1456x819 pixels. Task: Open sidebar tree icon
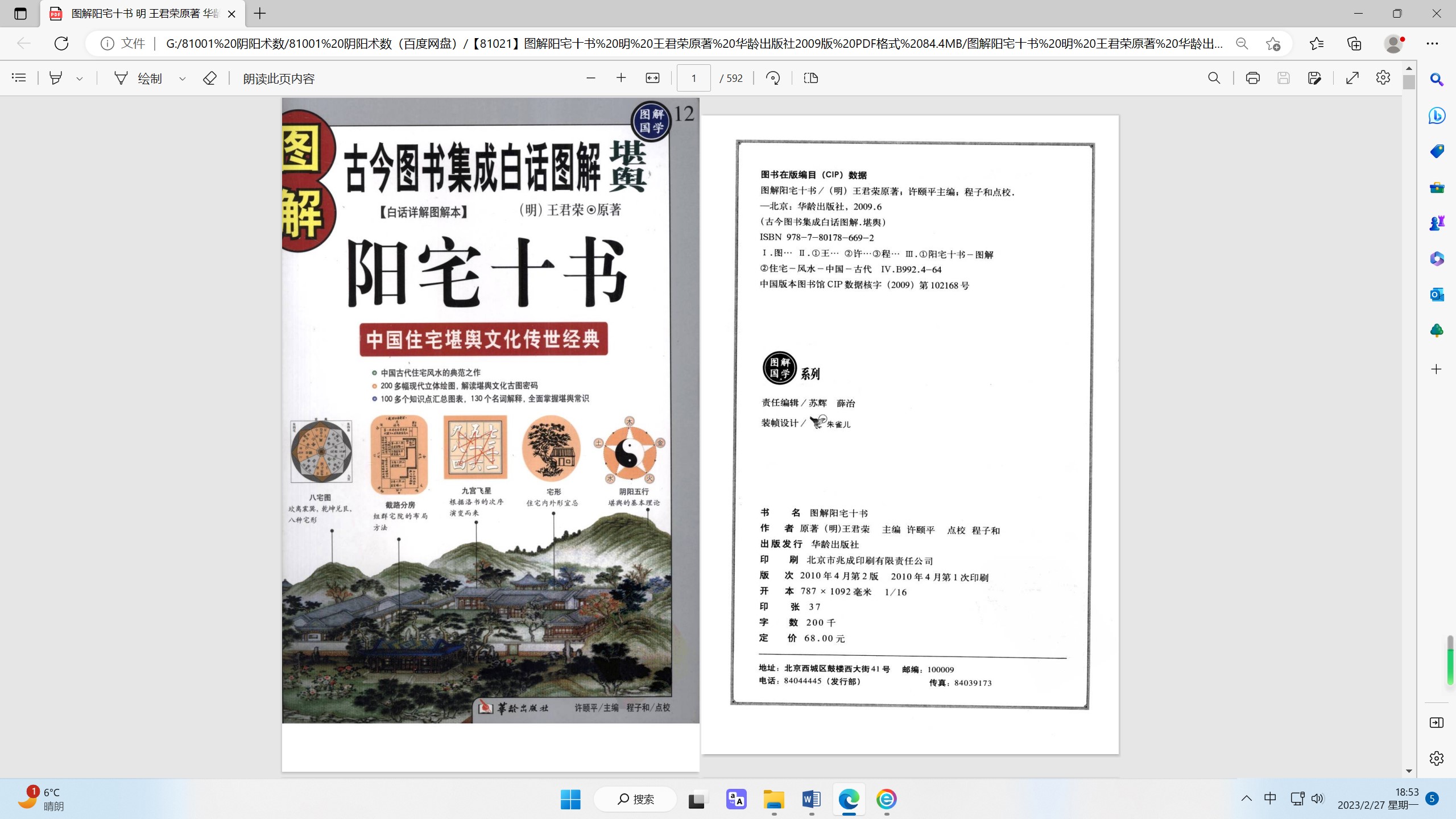pos(1437,330)
